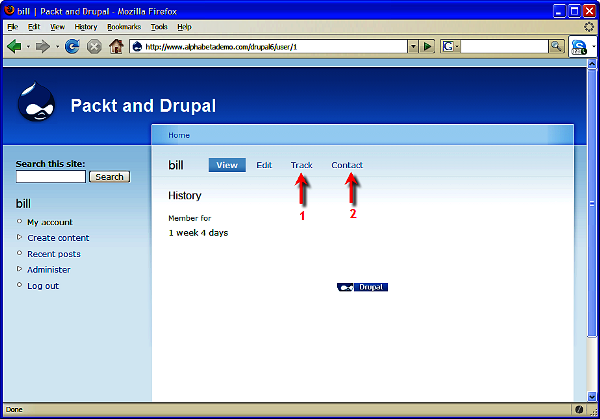This screenshot has width=600, height=419.
Task: Close the Firefox window
Action: pos(589,11)
